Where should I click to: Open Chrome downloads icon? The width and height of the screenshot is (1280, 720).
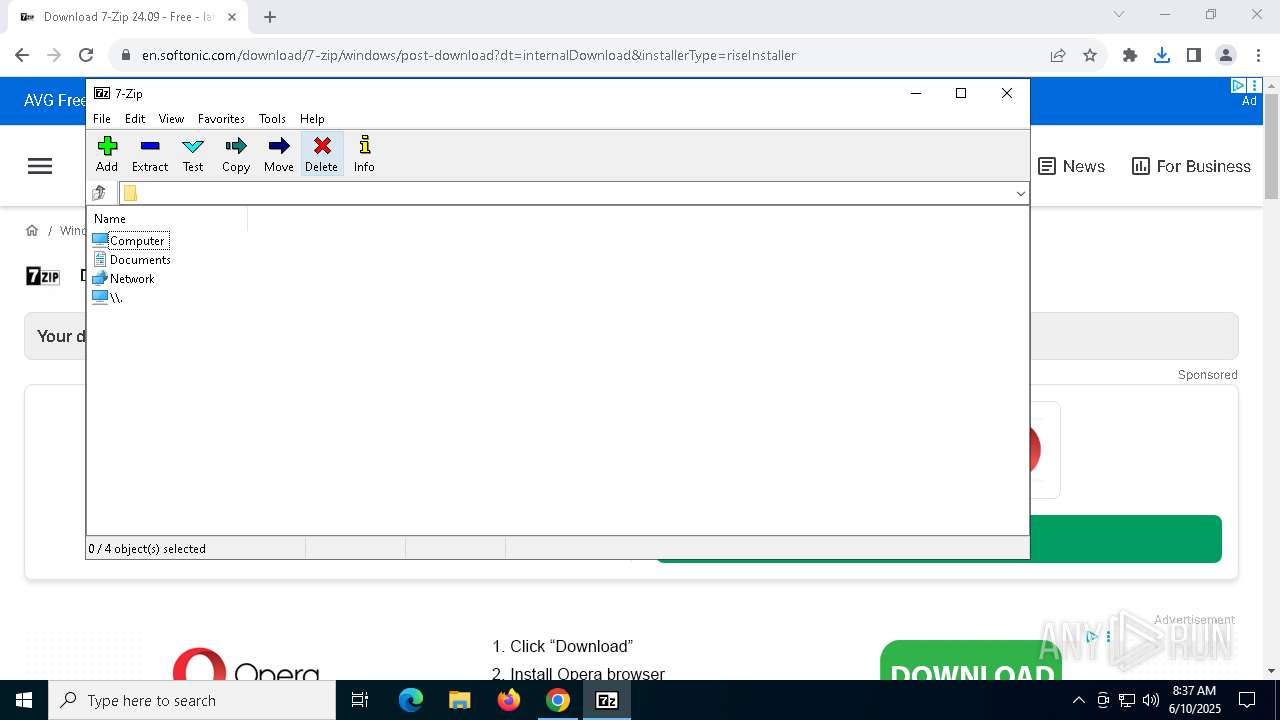click(1162, 55)
